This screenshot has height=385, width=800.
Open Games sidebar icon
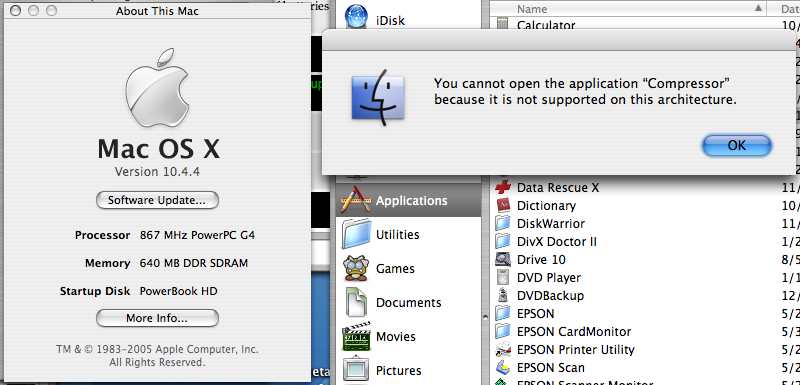[x=355, y=268]
